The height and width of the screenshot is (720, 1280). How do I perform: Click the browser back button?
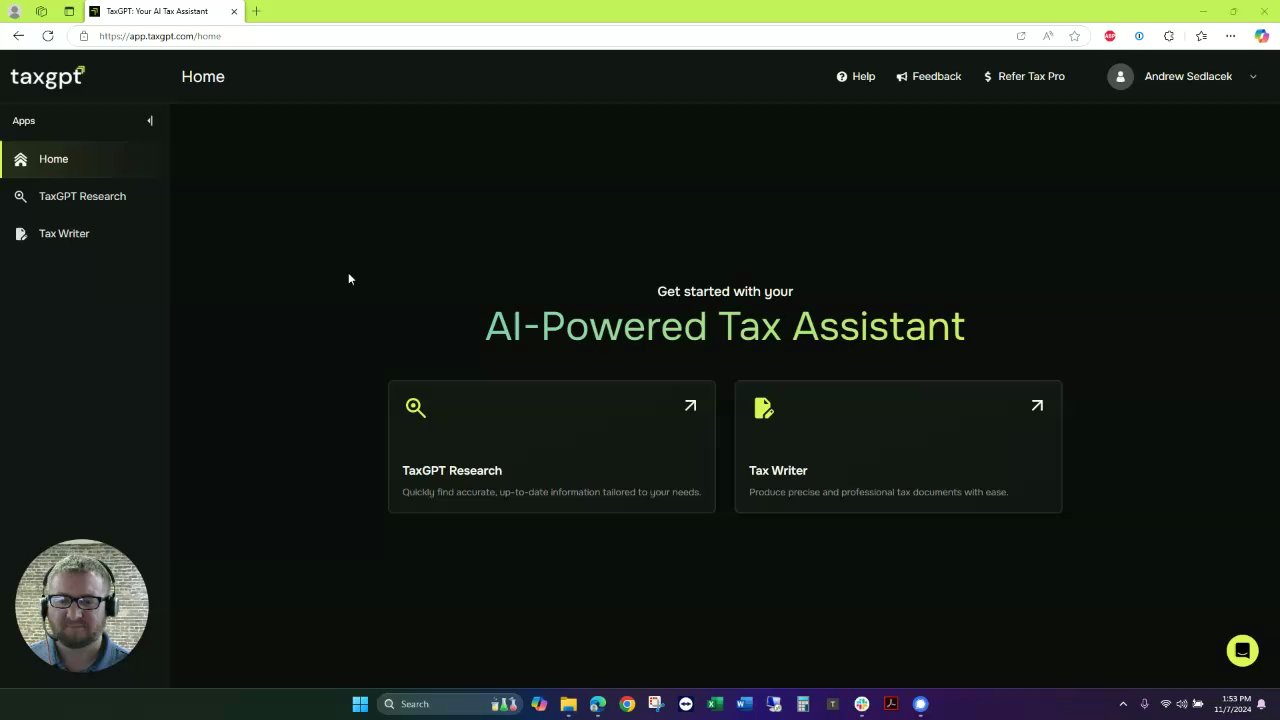(x=18, y=36)
